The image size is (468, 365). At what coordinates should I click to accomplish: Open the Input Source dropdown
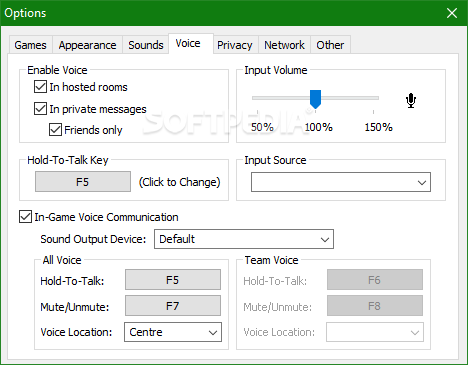(341, 182)
